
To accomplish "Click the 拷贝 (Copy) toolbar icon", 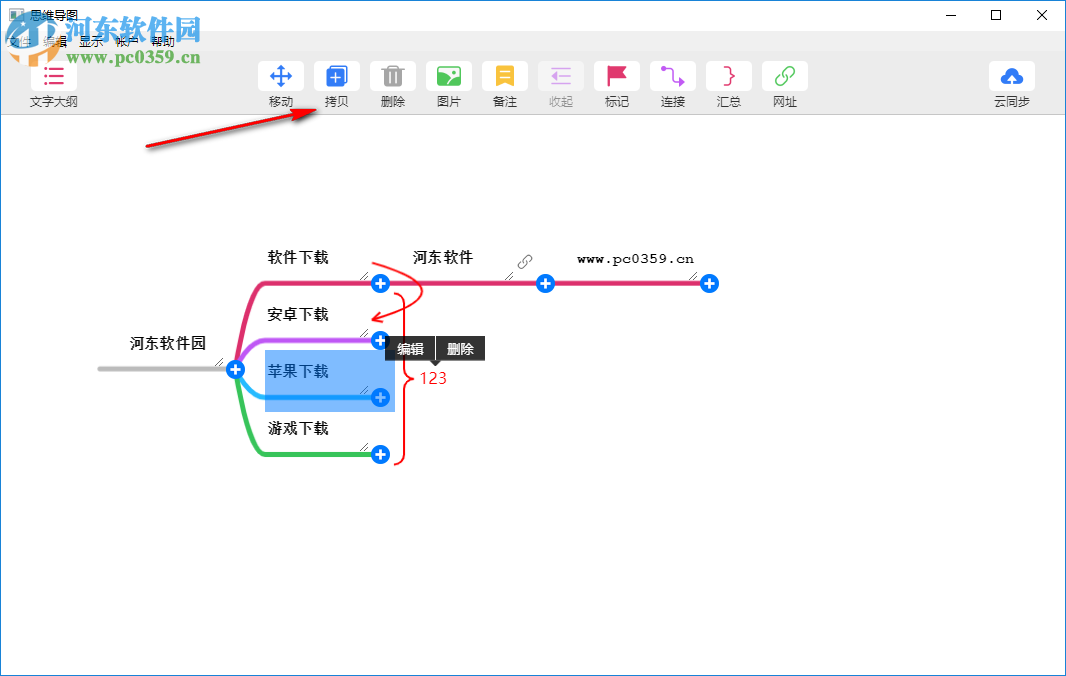I will (x=337, y=76).
